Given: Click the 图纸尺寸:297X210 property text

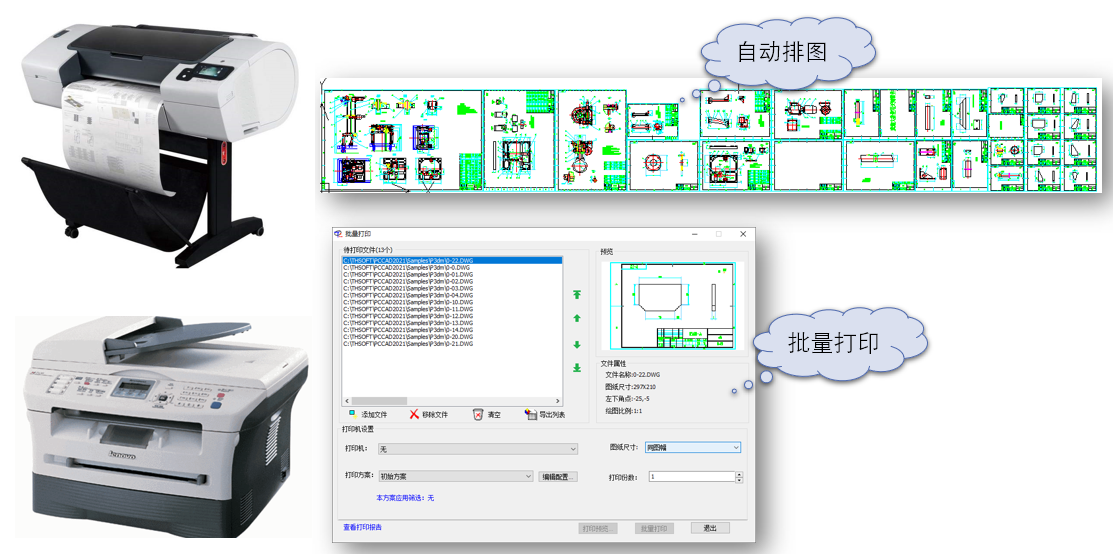Looking at the screenshot, I should [x=630, y=387].
